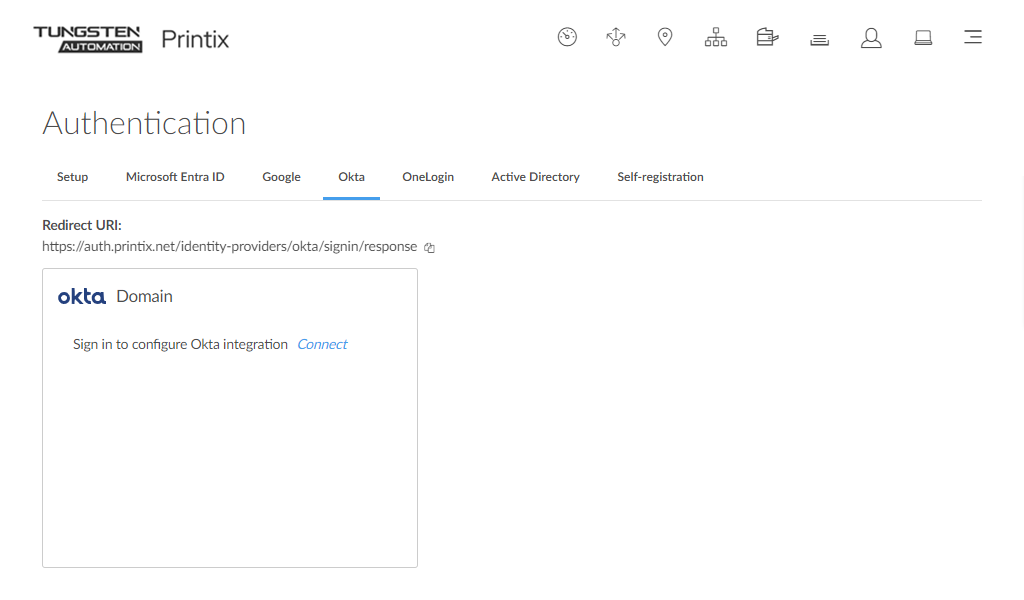Open the Self-registration tab
The height and width of the screenshot is (600, 1024).
660,177
